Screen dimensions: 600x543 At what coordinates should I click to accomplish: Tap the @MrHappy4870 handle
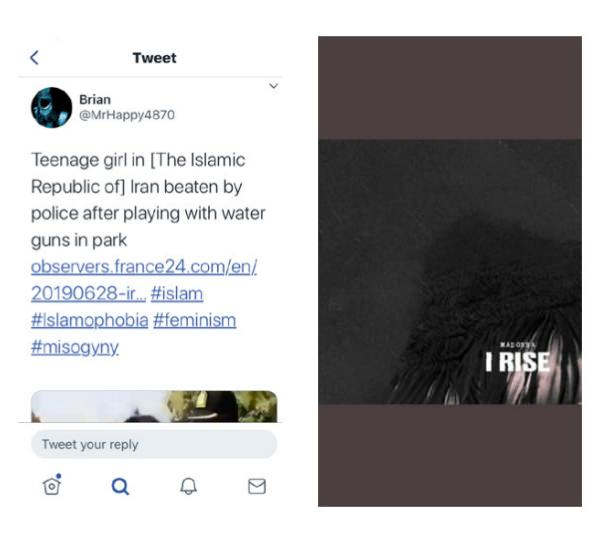pyautogui.click(x=127, y=115)
